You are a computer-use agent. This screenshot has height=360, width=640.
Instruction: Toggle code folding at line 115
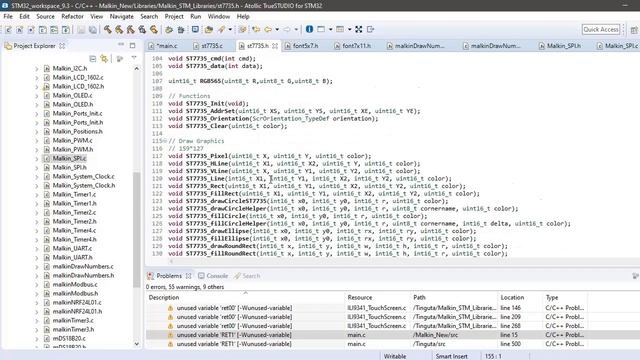tap(164, 141)
